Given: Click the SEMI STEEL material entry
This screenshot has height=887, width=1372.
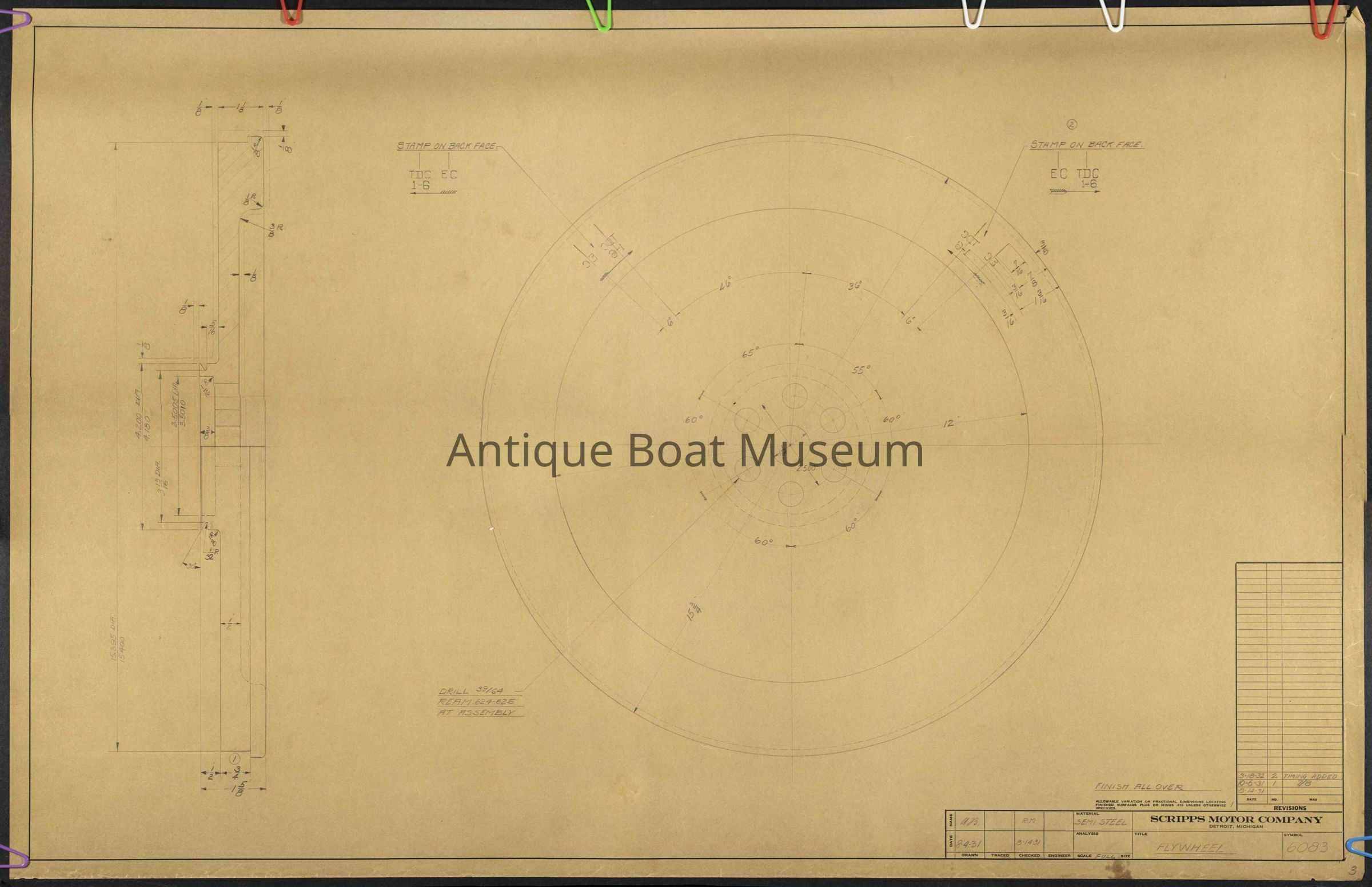Looking at the screenshot, I should coord(1100,822).
